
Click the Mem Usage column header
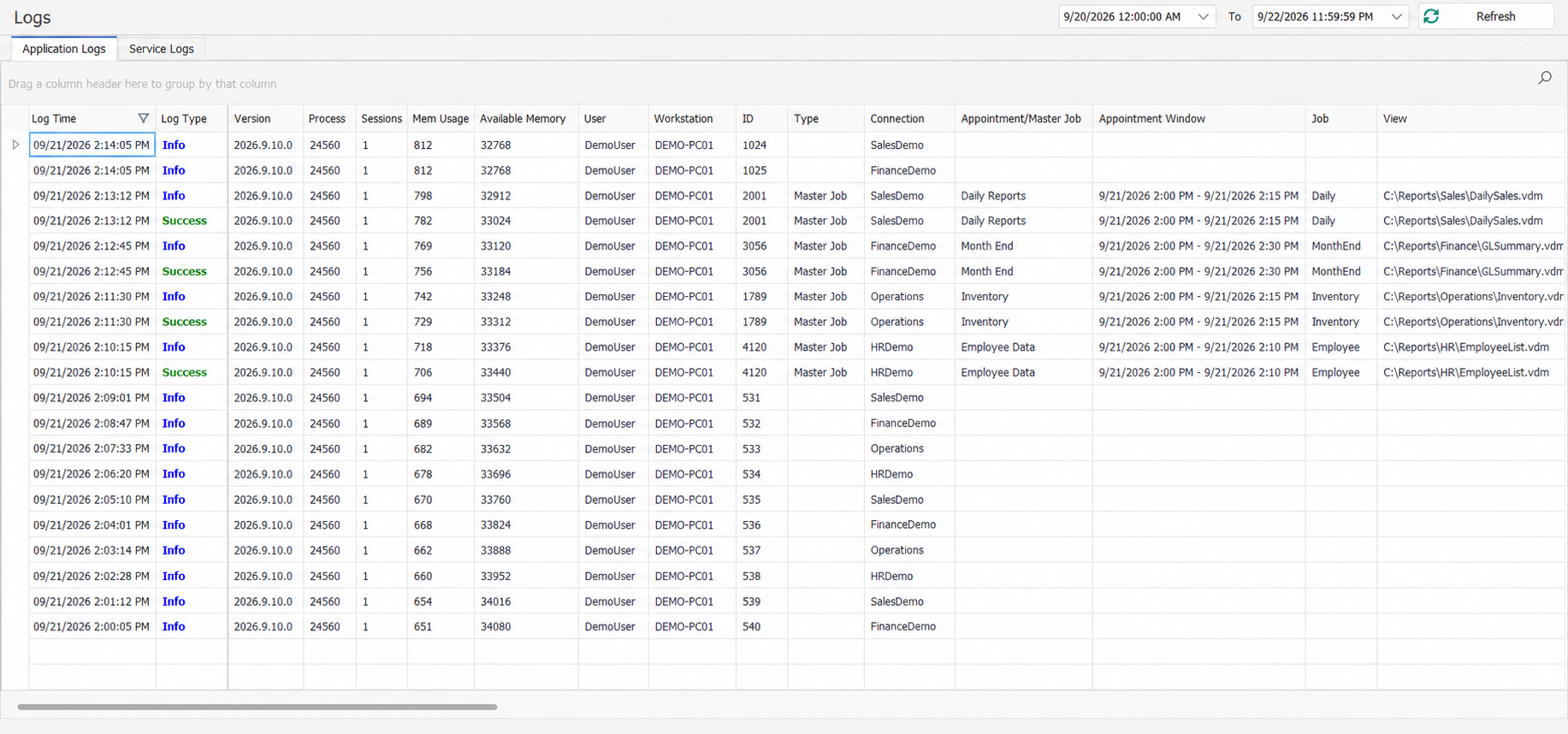pyautogui.click(x=441, y=119)
